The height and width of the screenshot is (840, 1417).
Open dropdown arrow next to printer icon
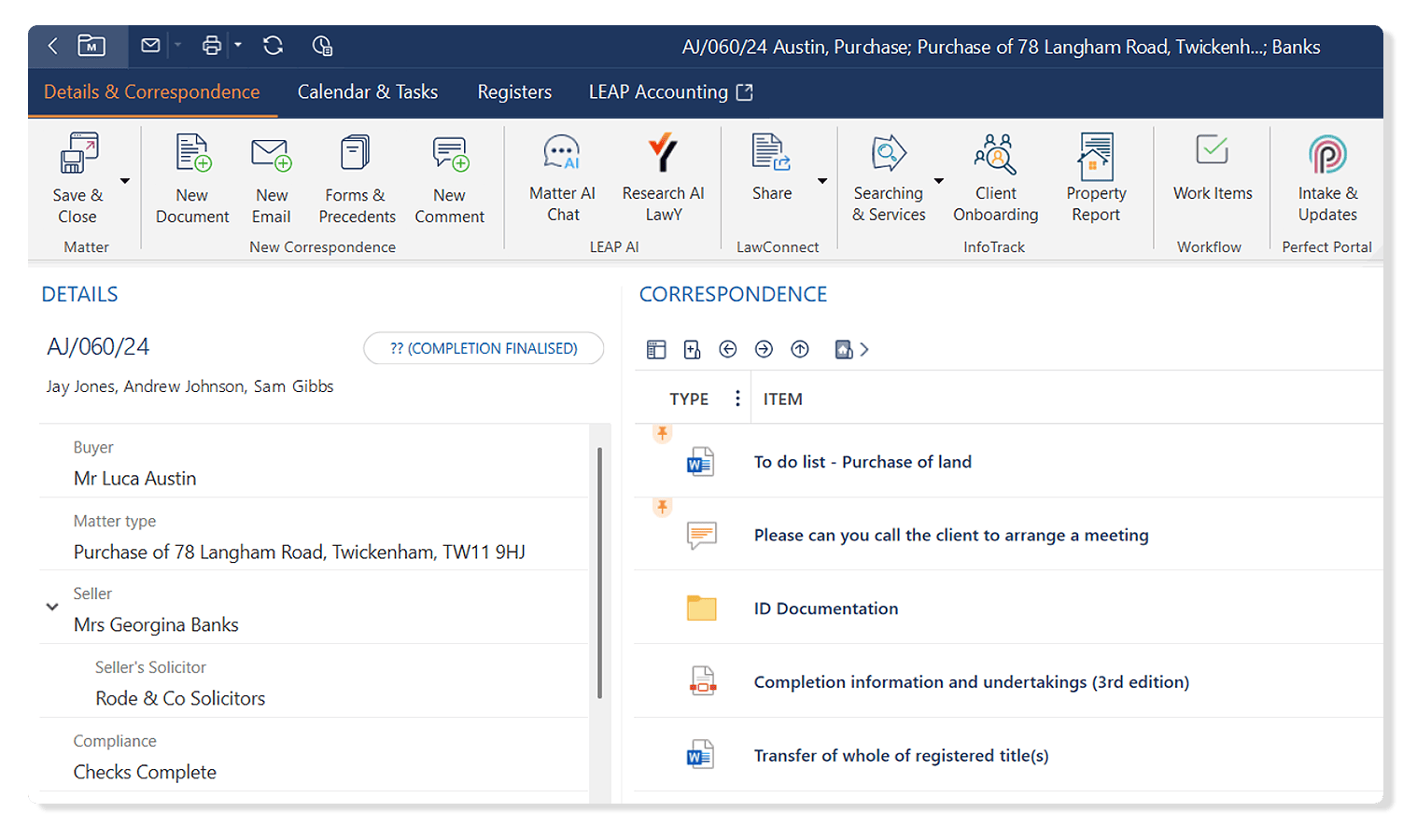pos(238,45)
